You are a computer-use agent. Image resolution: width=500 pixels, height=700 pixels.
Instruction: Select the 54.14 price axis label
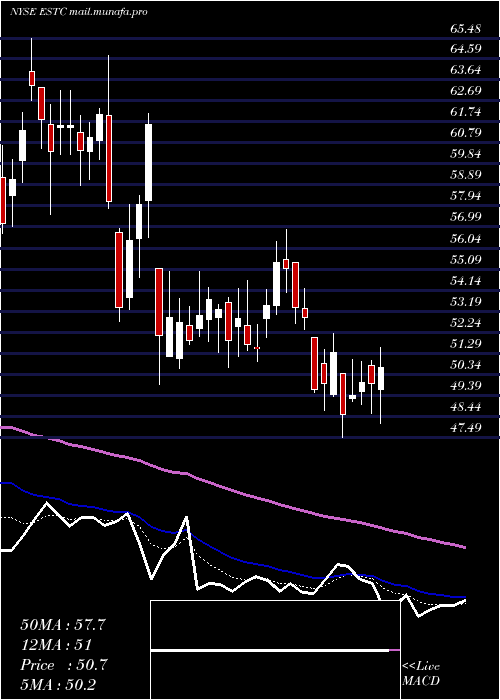point(466,280)
